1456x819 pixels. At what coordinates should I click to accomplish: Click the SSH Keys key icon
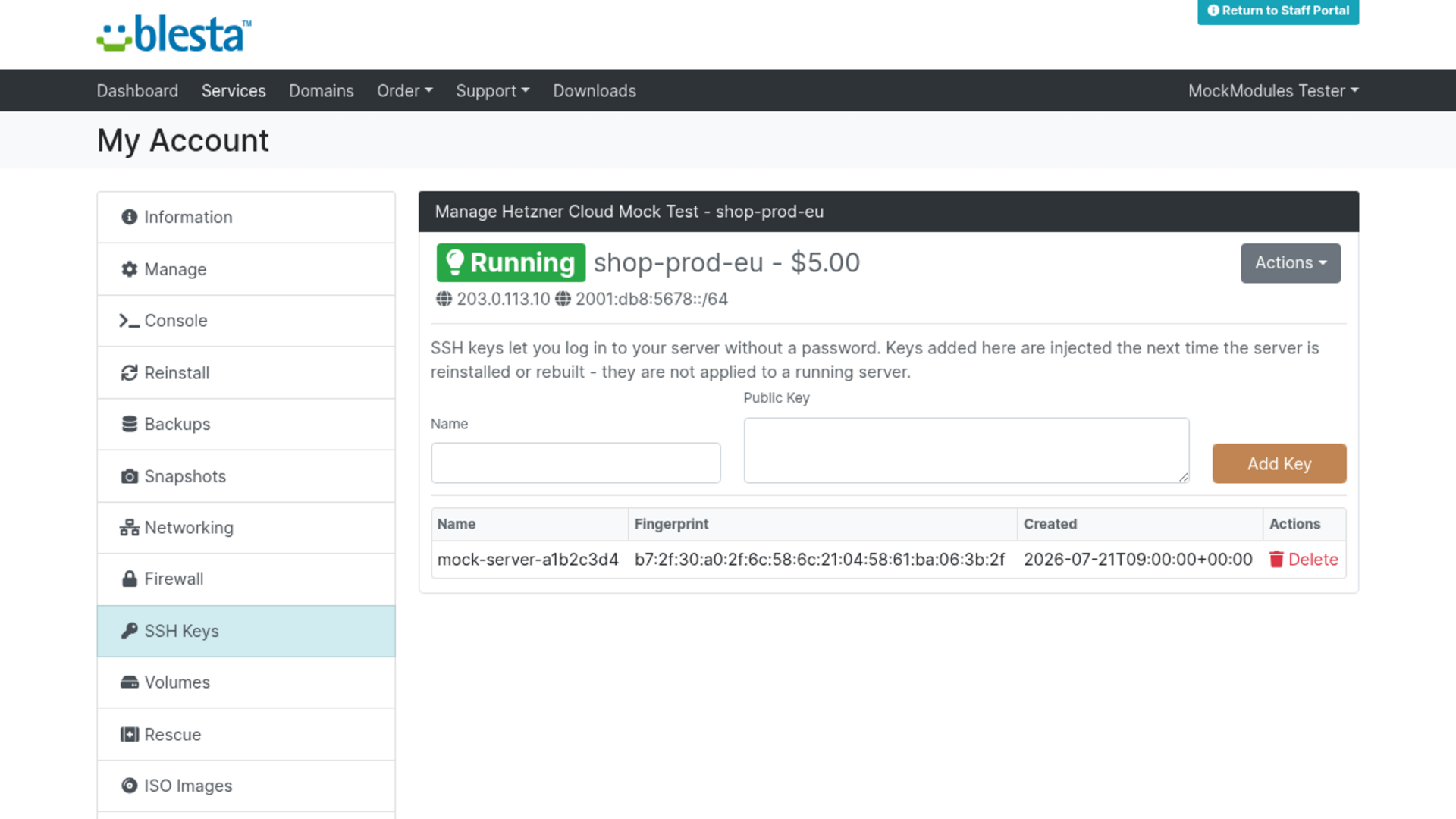(130, 631)
